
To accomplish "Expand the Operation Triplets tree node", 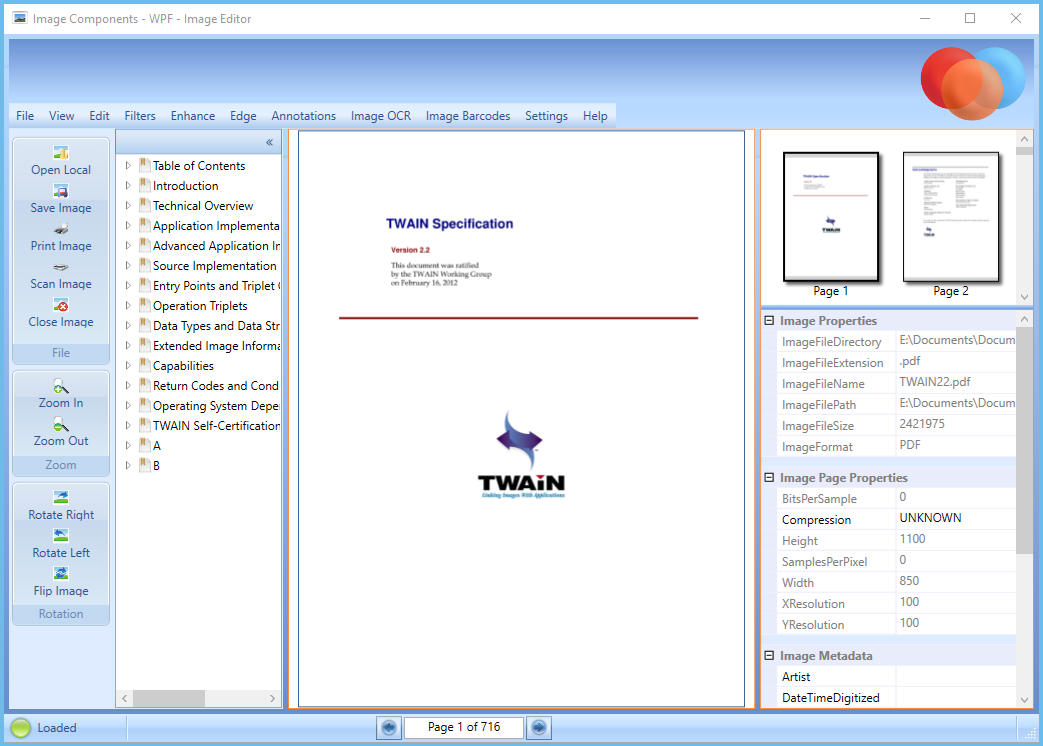I will point(128,305).
